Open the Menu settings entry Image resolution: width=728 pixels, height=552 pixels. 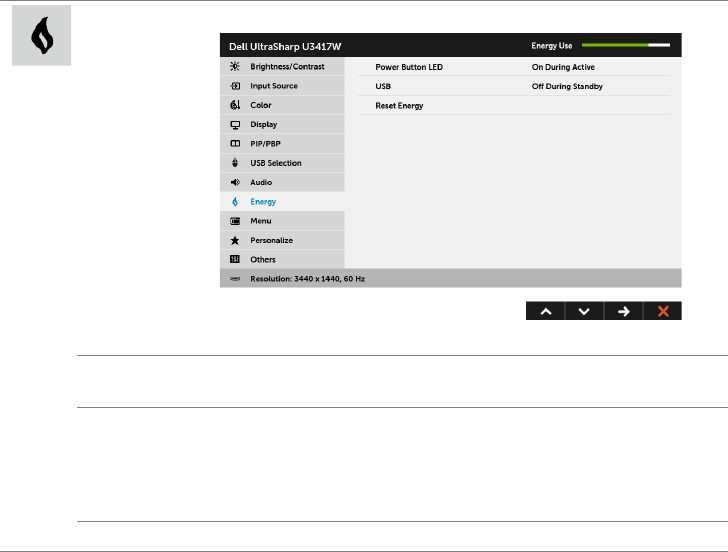tap(282, 221)
